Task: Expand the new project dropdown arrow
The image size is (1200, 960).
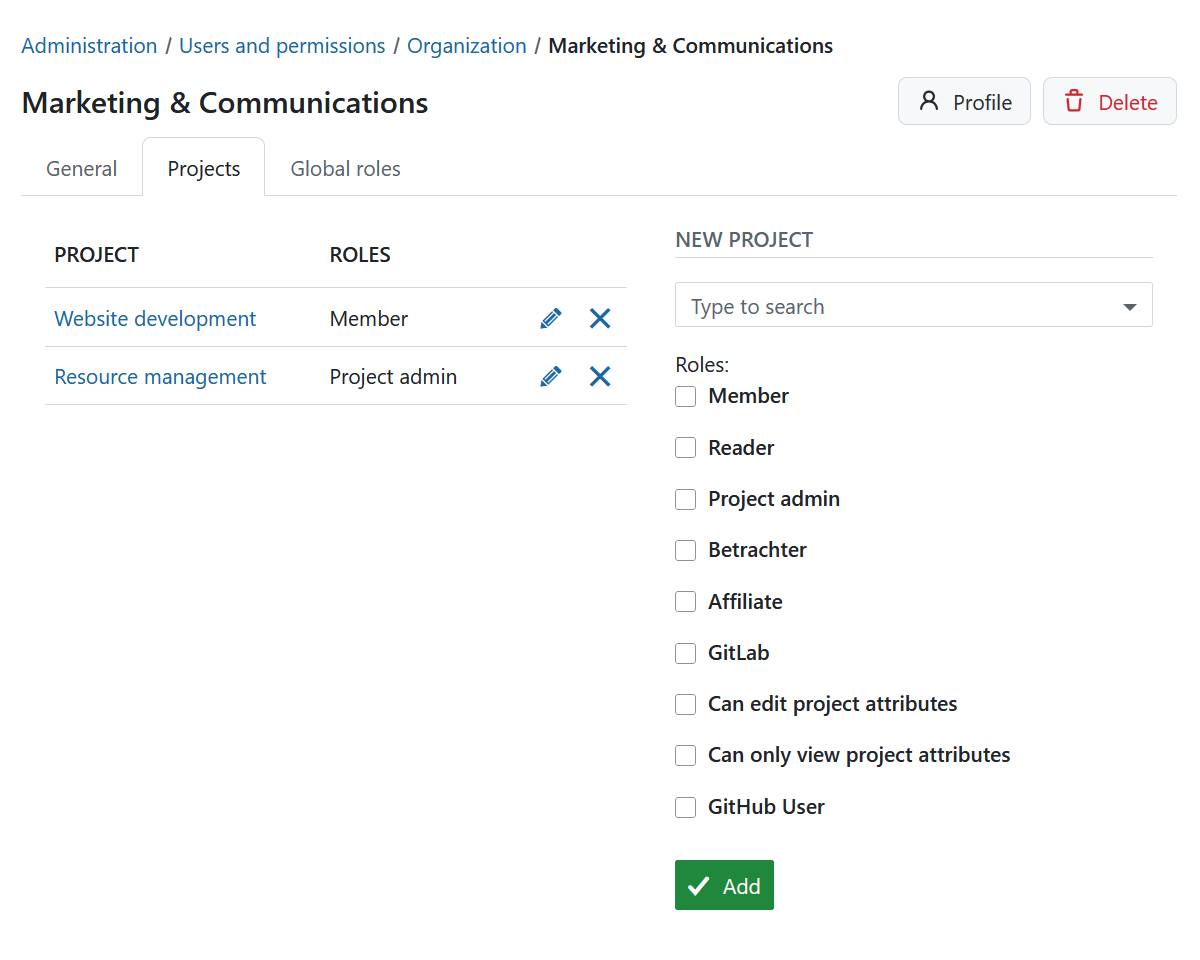Action: 1130,307
